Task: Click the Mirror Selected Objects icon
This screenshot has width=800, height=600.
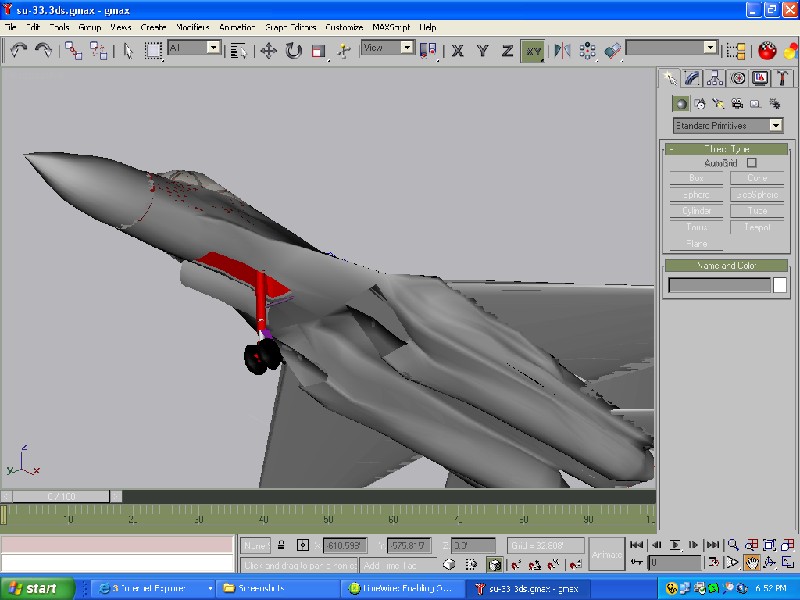Action: click(561, 50)
